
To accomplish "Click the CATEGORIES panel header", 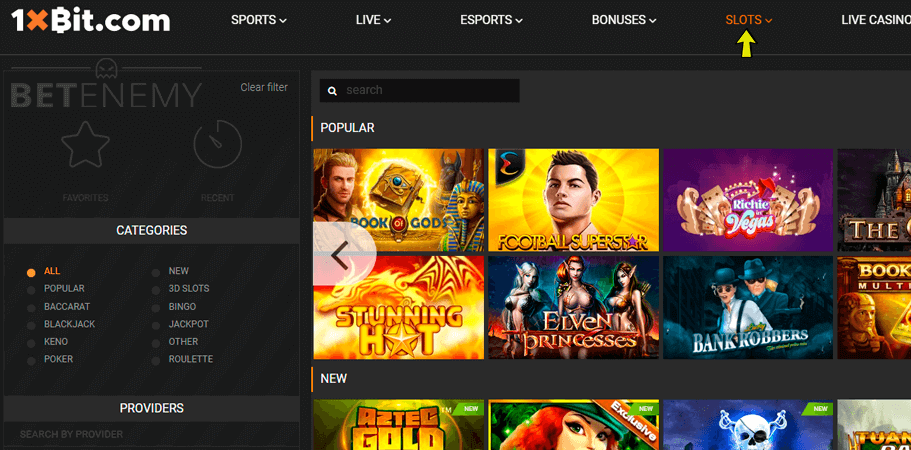I will [x=152, y=231].
